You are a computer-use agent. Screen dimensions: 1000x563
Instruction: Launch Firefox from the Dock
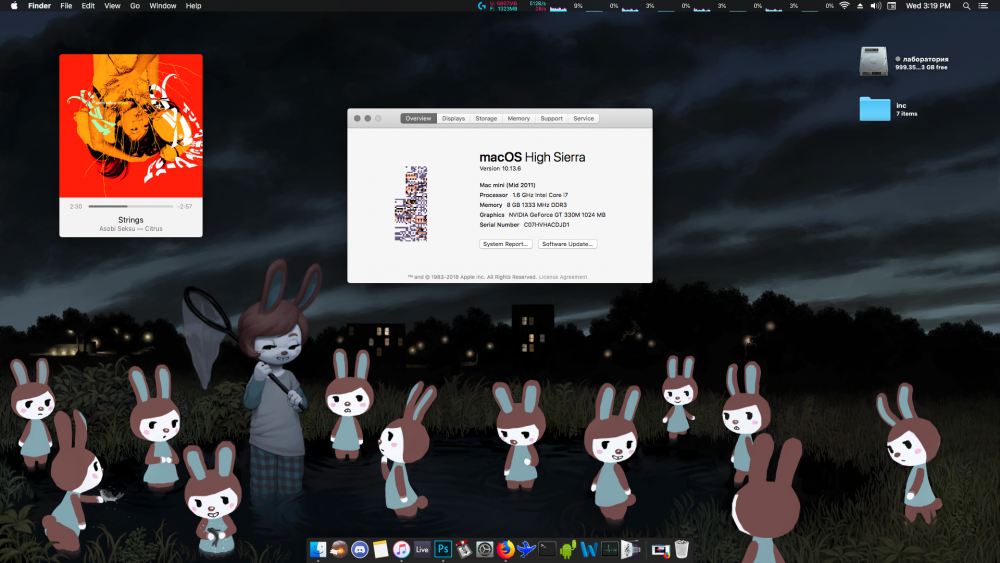[x=506, y=549]
